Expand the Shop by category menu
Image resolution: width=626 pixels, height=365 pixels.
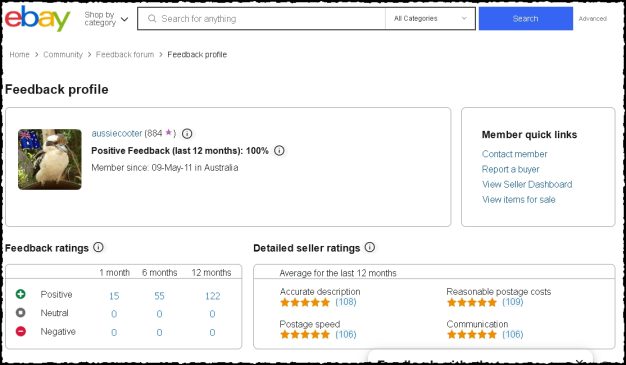(106, 19)
